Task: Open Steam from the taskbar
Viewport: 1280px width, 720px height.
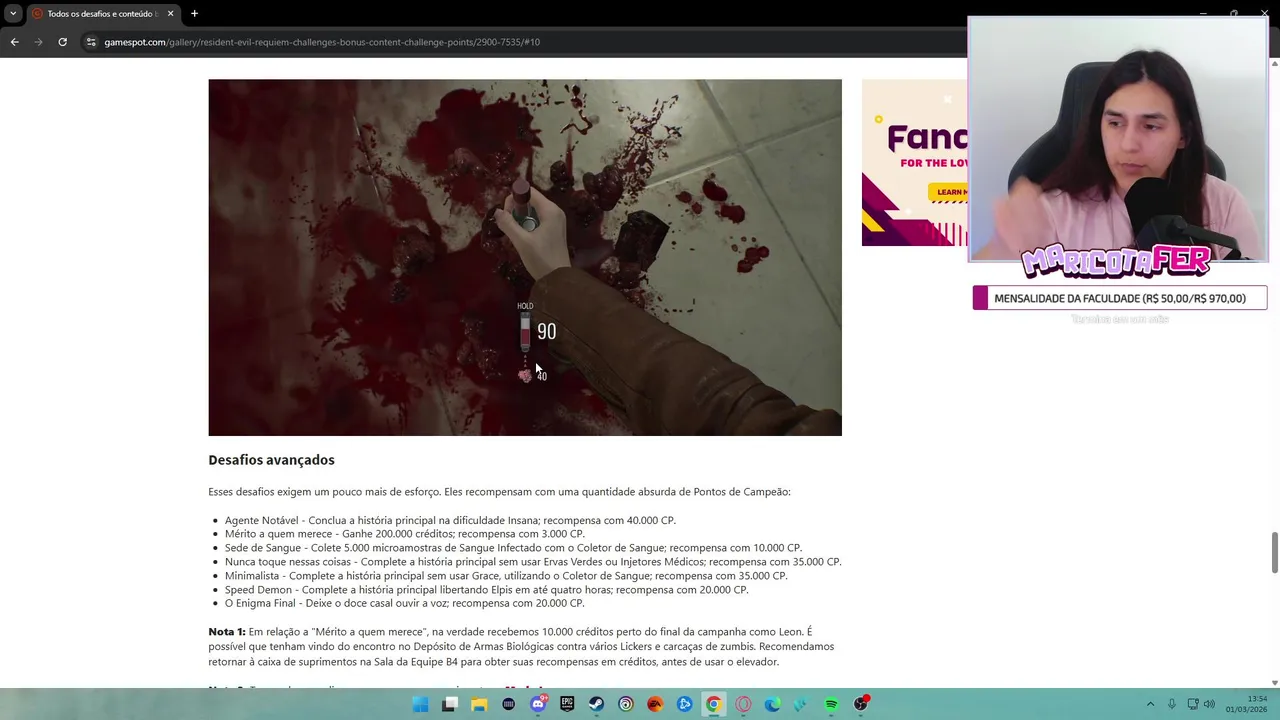Action: click(596, 704)
